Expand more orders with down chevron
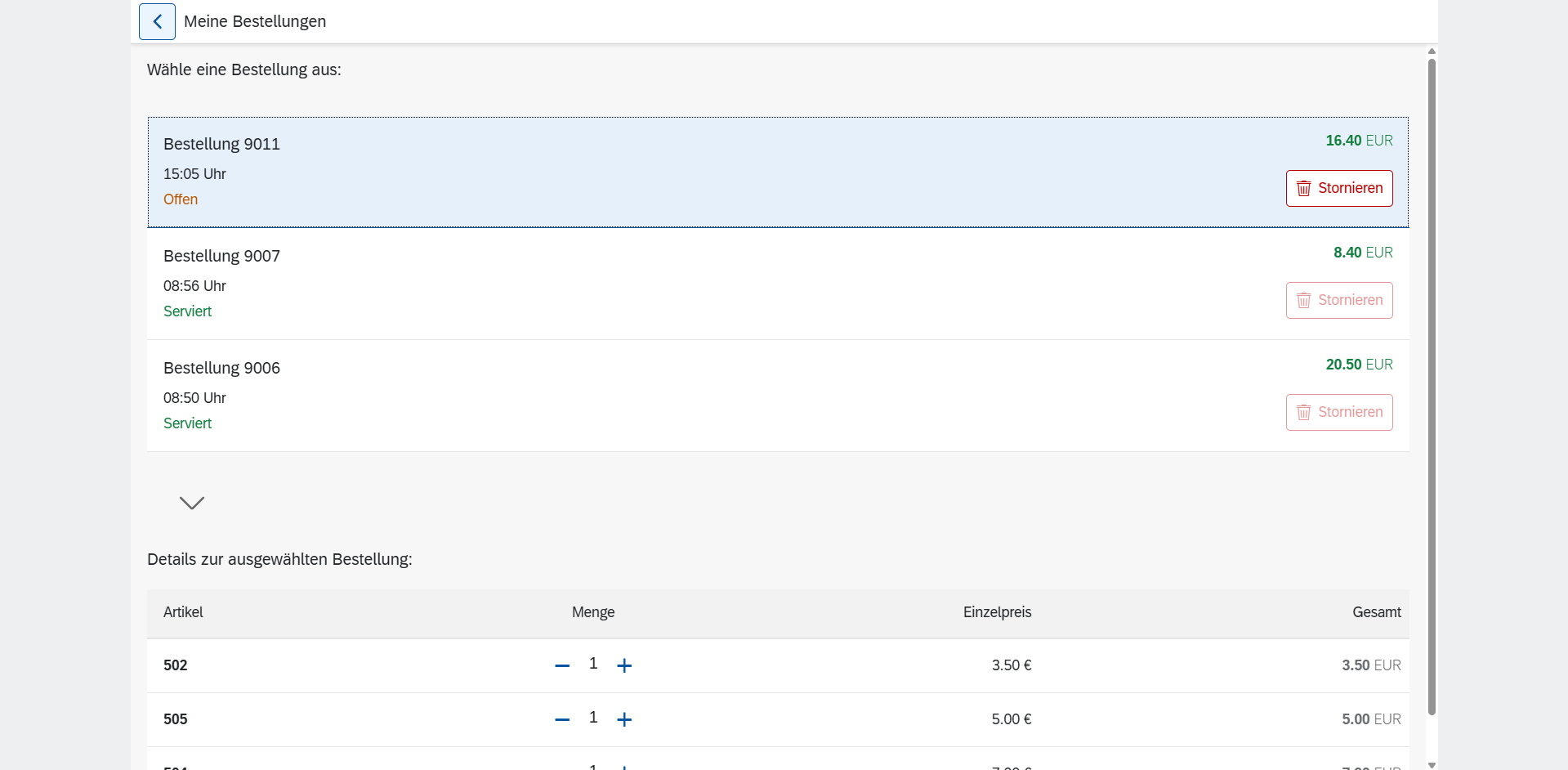 click(192, 503)
